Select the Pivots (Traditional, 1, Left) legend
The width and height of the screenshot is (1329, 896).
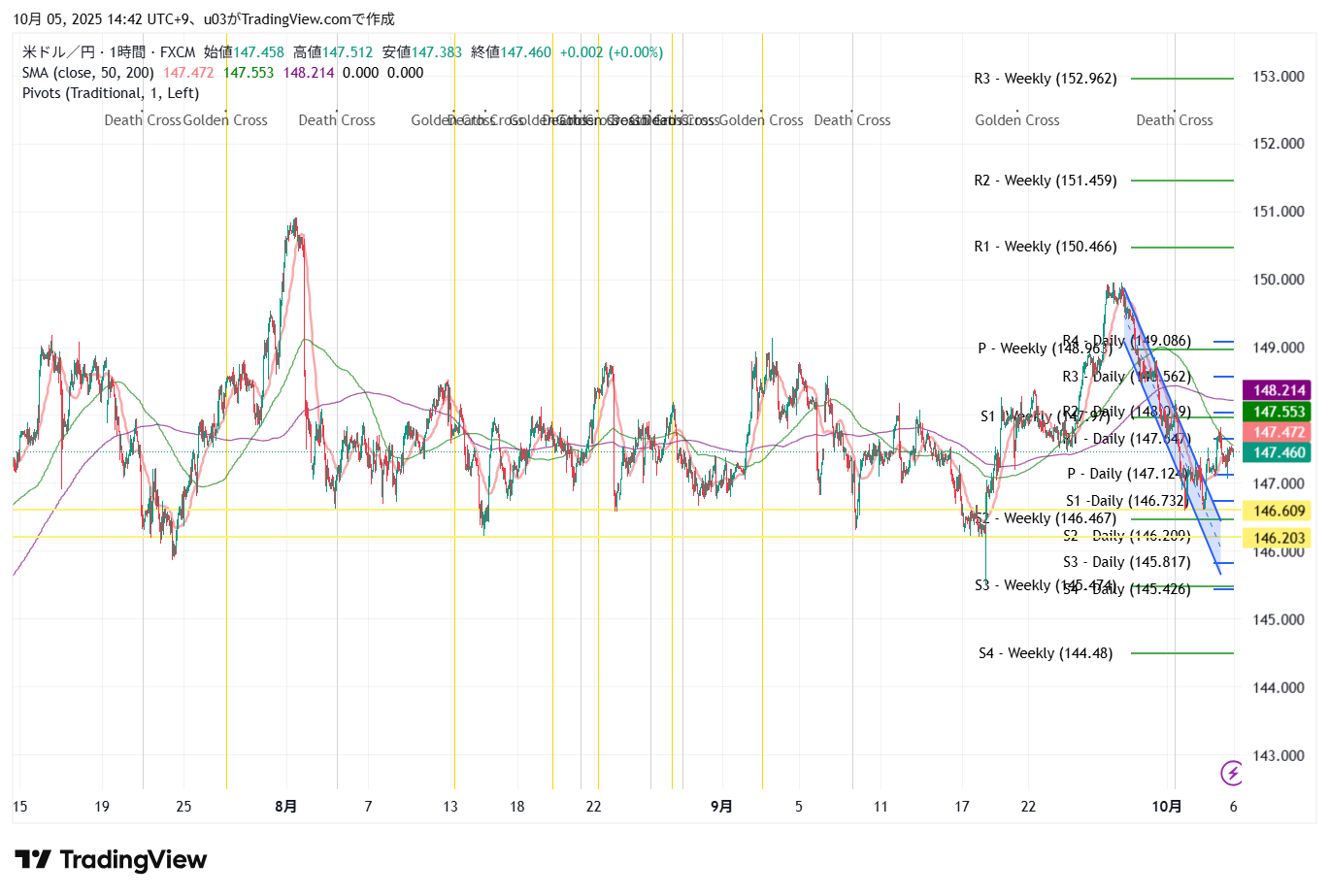click(111, 93)
